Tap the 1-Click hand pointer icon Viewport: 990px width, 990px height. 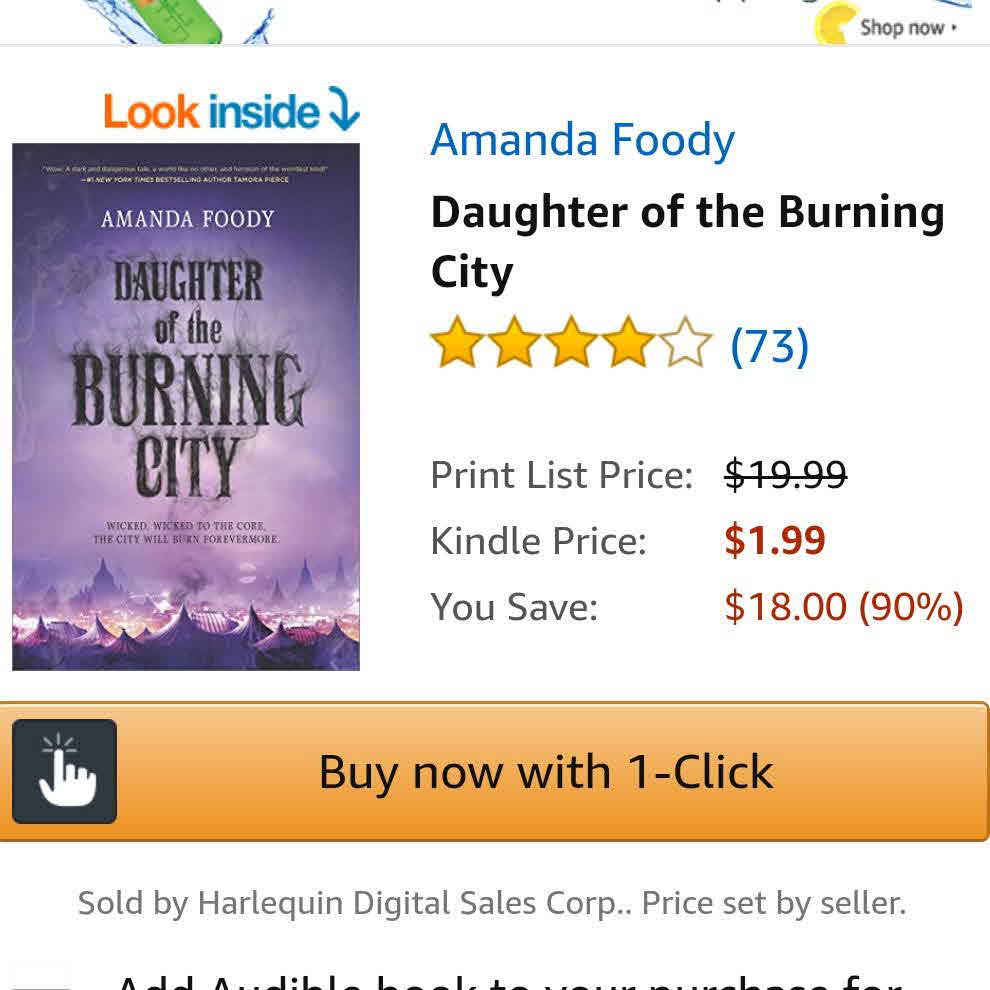click(65, 771)
